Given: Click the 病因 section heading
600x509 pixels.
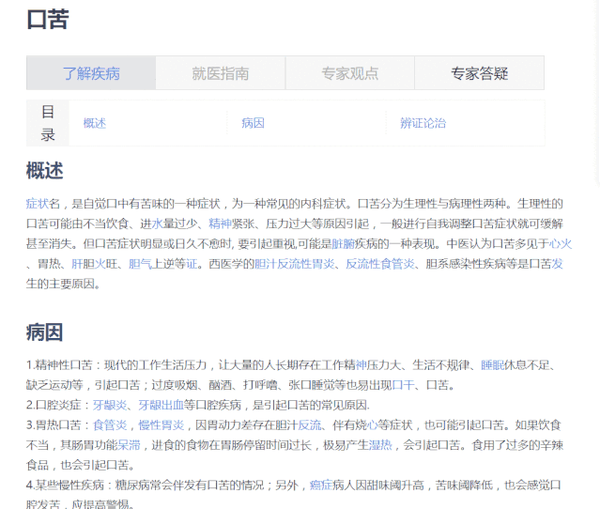Looking at the screenshot, I should [45, 332].
